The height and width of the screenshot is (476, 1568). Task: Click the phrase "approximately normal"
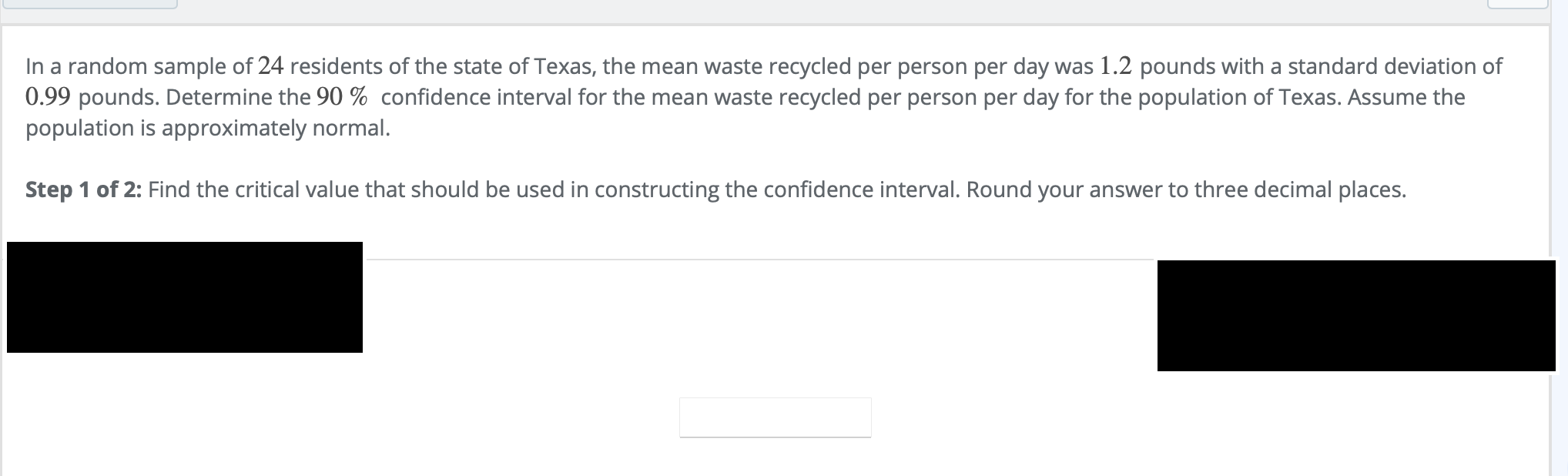pos(276,128)
